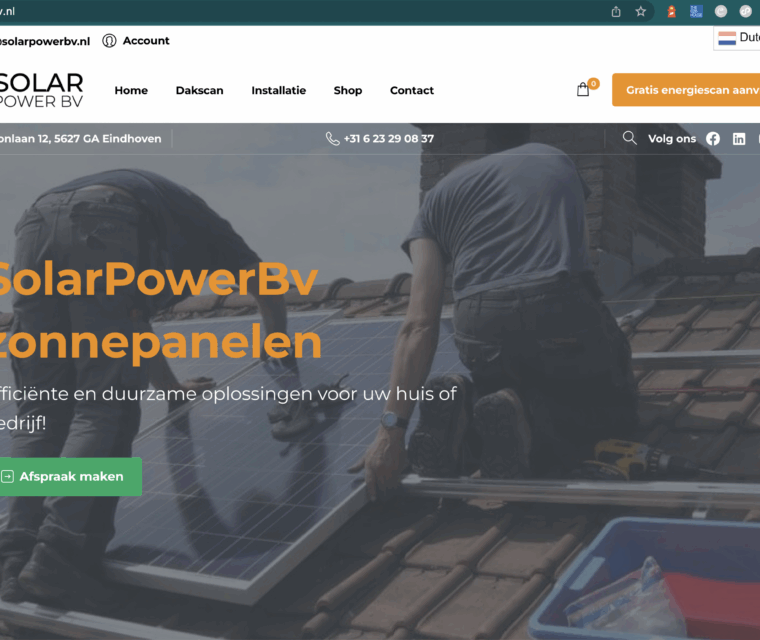Click the Gratis energiescan button
The image size is (760, 640).
click(686, 90)
